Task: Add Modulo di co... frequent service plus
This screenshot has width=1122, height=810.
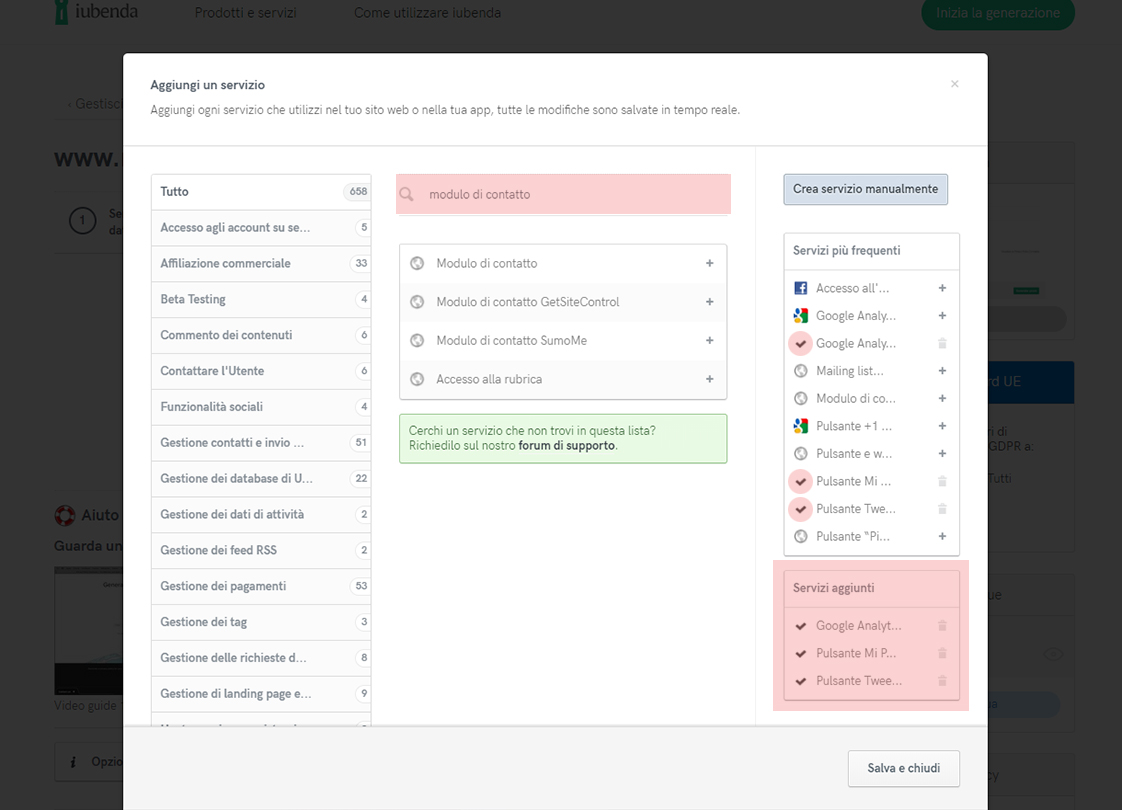Action: pyautogui.click(x=942, y=399)
